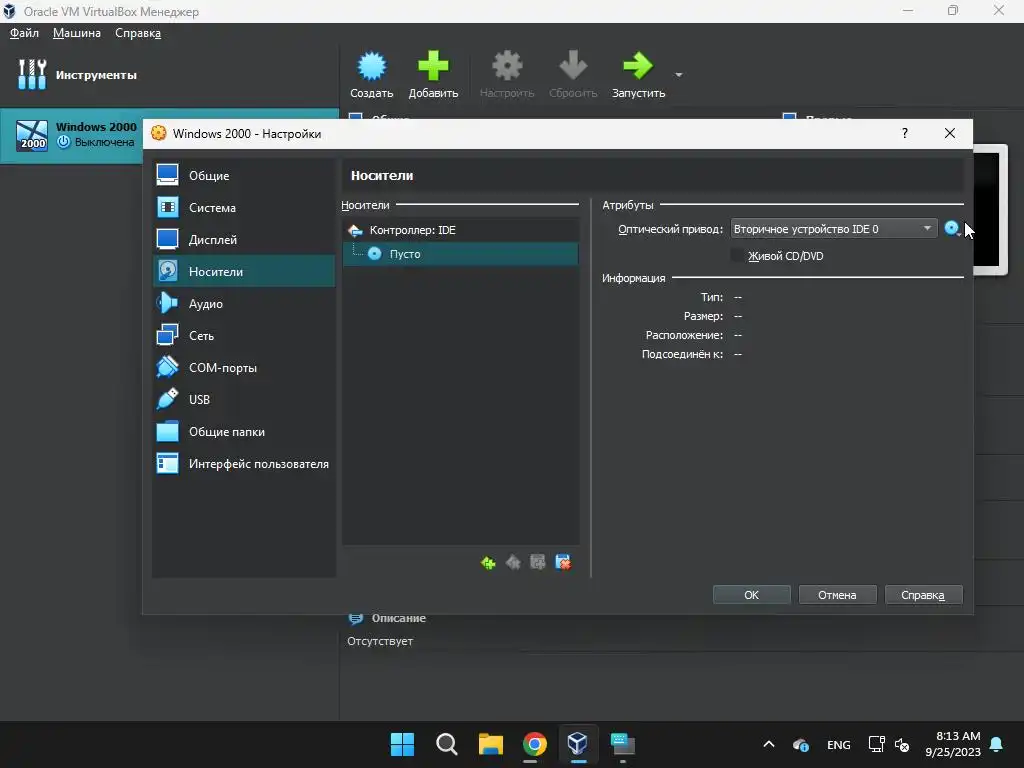Open File Explorer from taskbar
Screen dimensions: 1024x768
tap(490, 744)
